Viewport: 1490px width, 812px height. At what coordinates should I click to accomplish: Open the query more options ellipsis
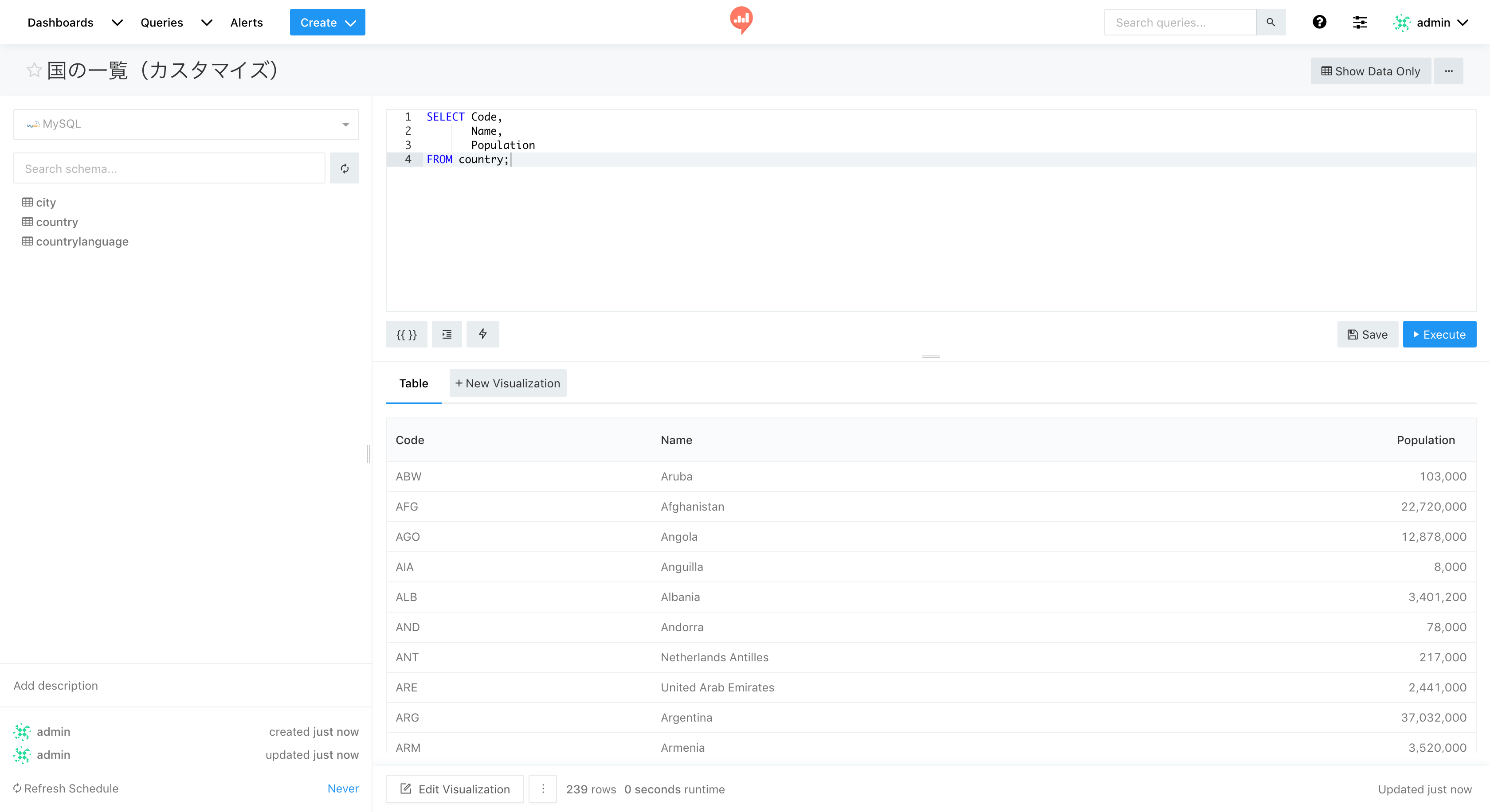(1448, 70)
